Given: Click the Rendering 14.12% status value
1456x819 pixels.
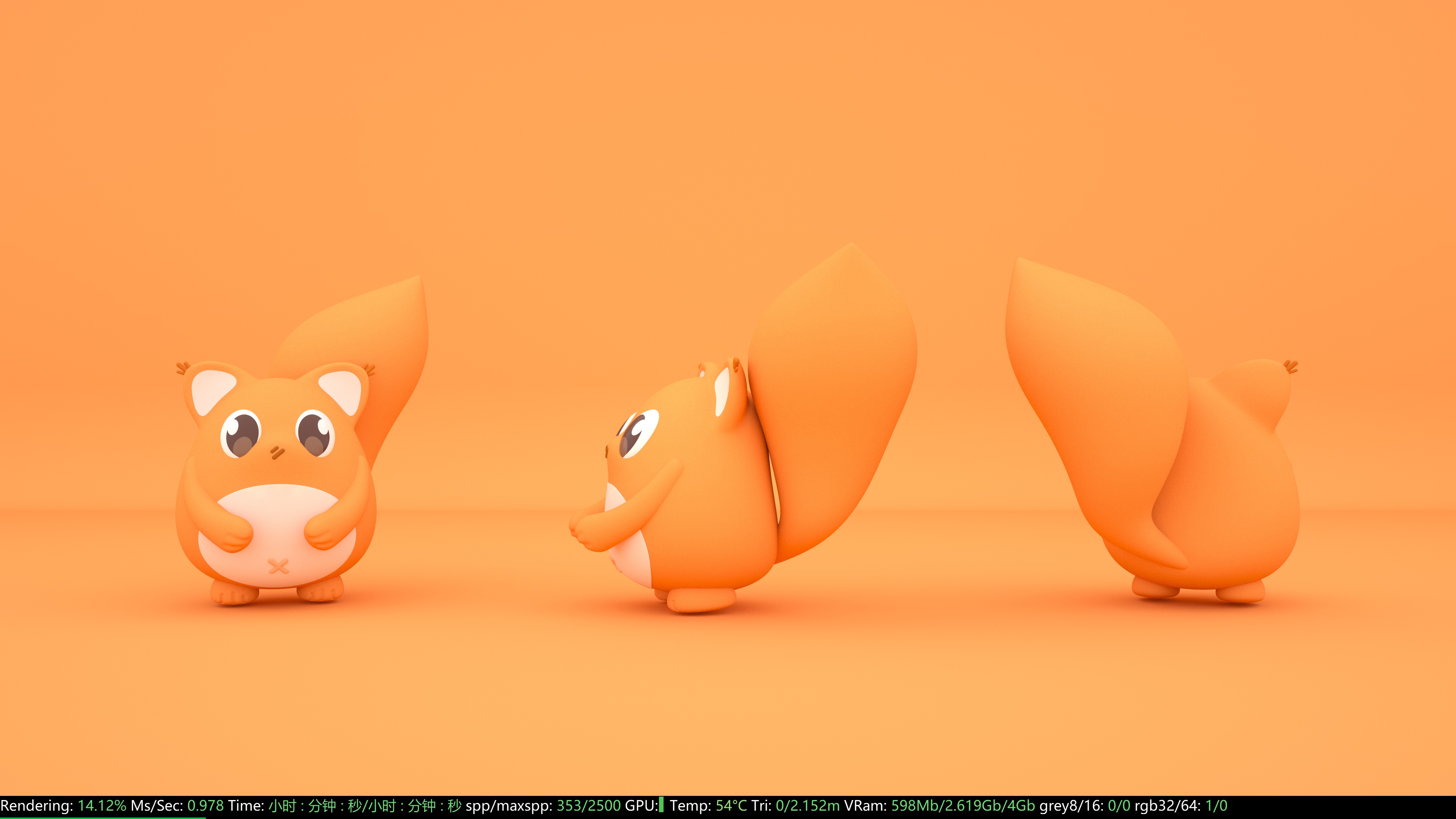Looking at the screenshot, I should [102, 805].
